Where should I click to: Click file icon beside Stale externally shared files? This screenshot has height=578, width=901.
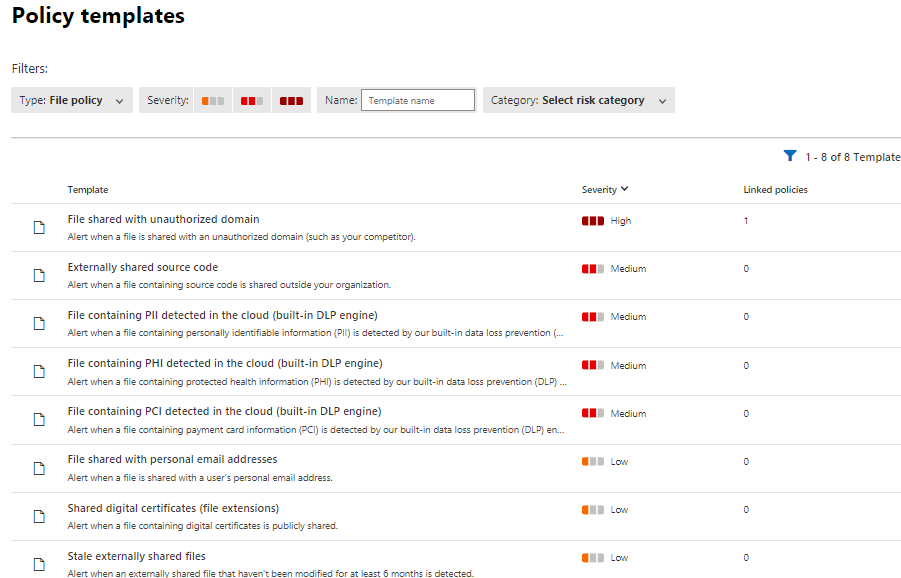pyautogui.click(x=40, y=564)
